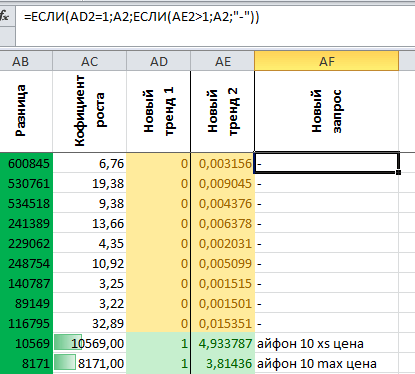Image resolution: width=415 pixels, height=374 pixels.
Task: Select Новый тренд 1 cell in 8171 row
Action: coord(158,363)
